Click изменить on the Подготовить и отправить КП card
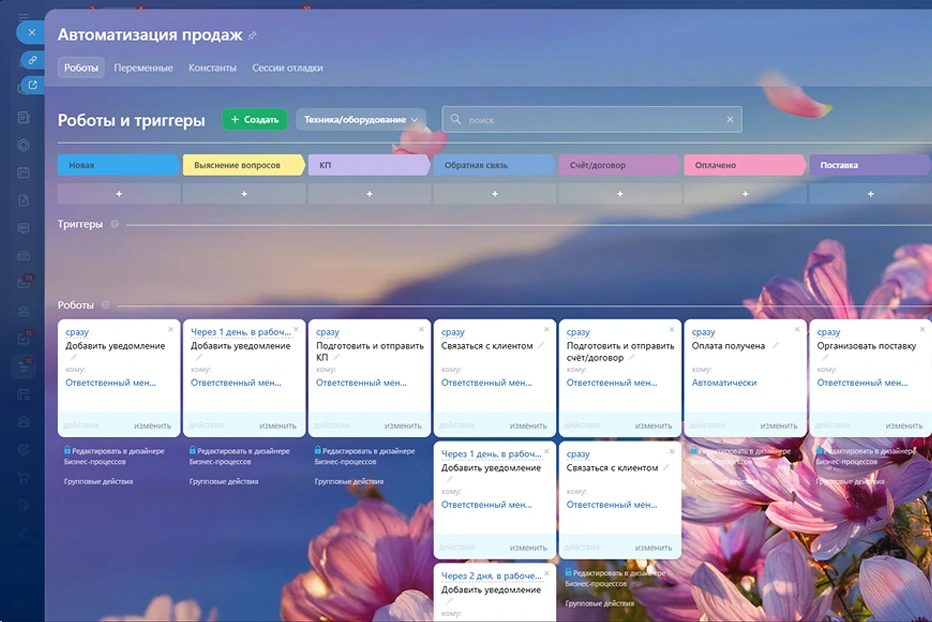 coord(402,425)
